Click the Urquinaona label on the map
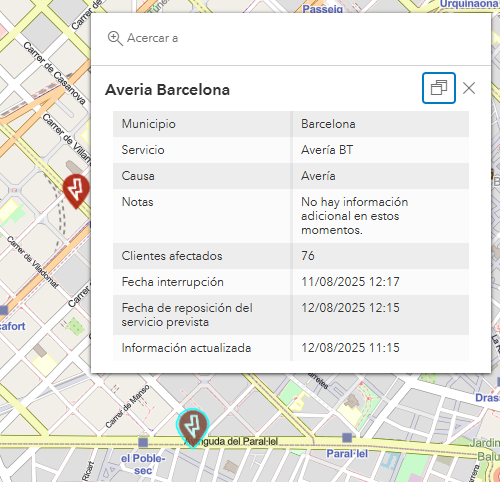Image resolution: width=500 pixels, height=482 pixels. click(470, 4)
